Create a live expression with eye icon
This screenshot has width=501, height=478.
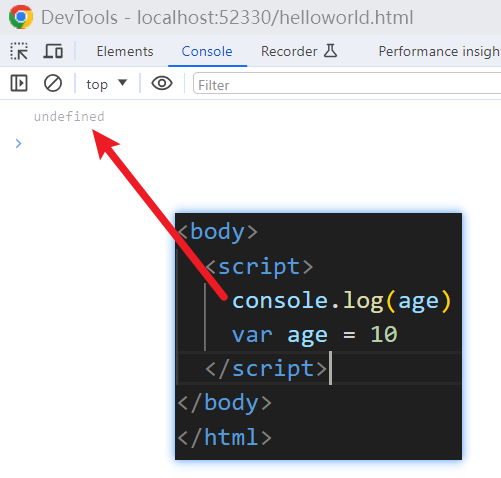162,83
